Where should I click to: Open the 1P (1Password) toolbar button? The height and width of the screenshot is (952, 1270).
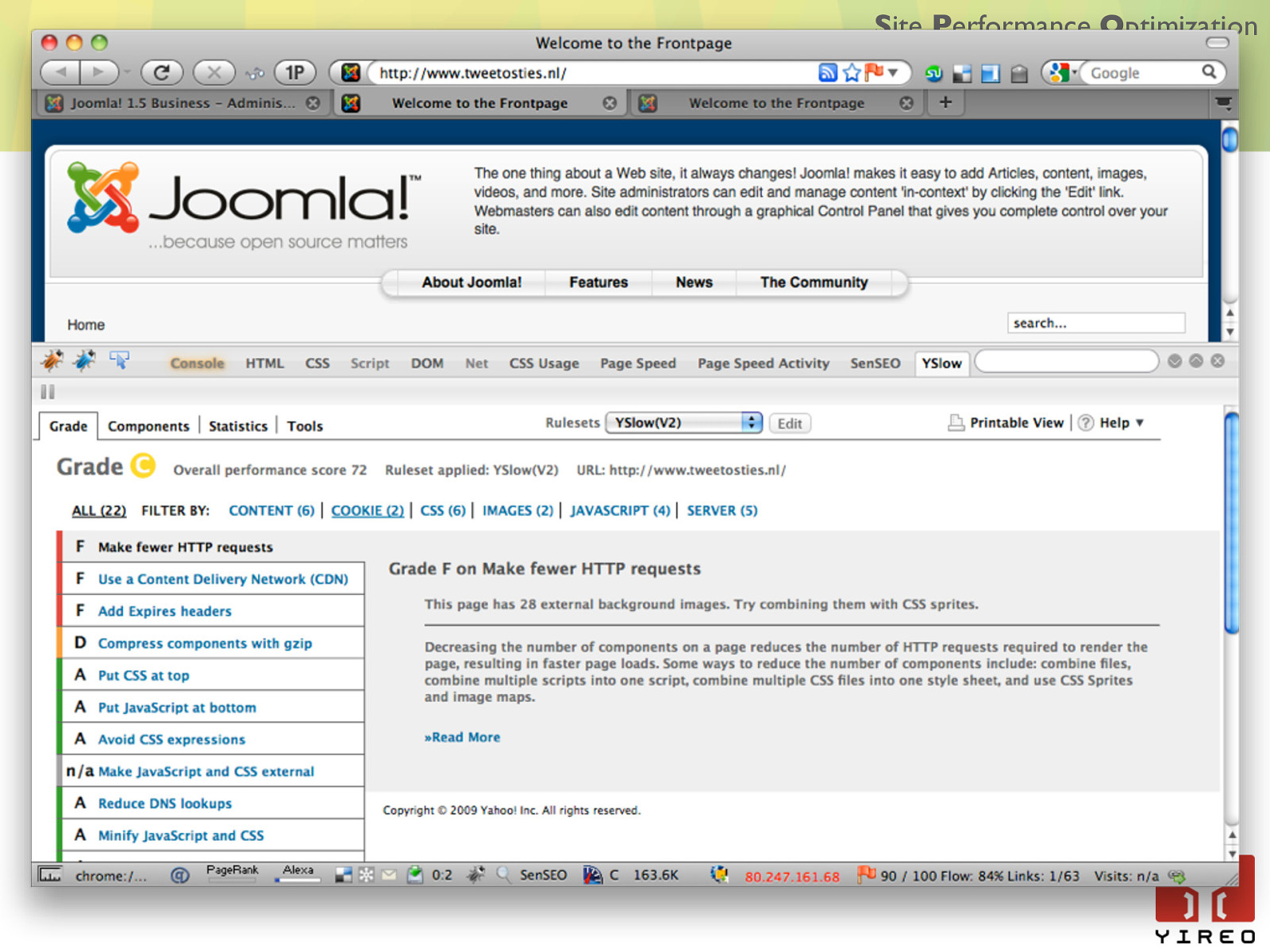coord(295,73)
